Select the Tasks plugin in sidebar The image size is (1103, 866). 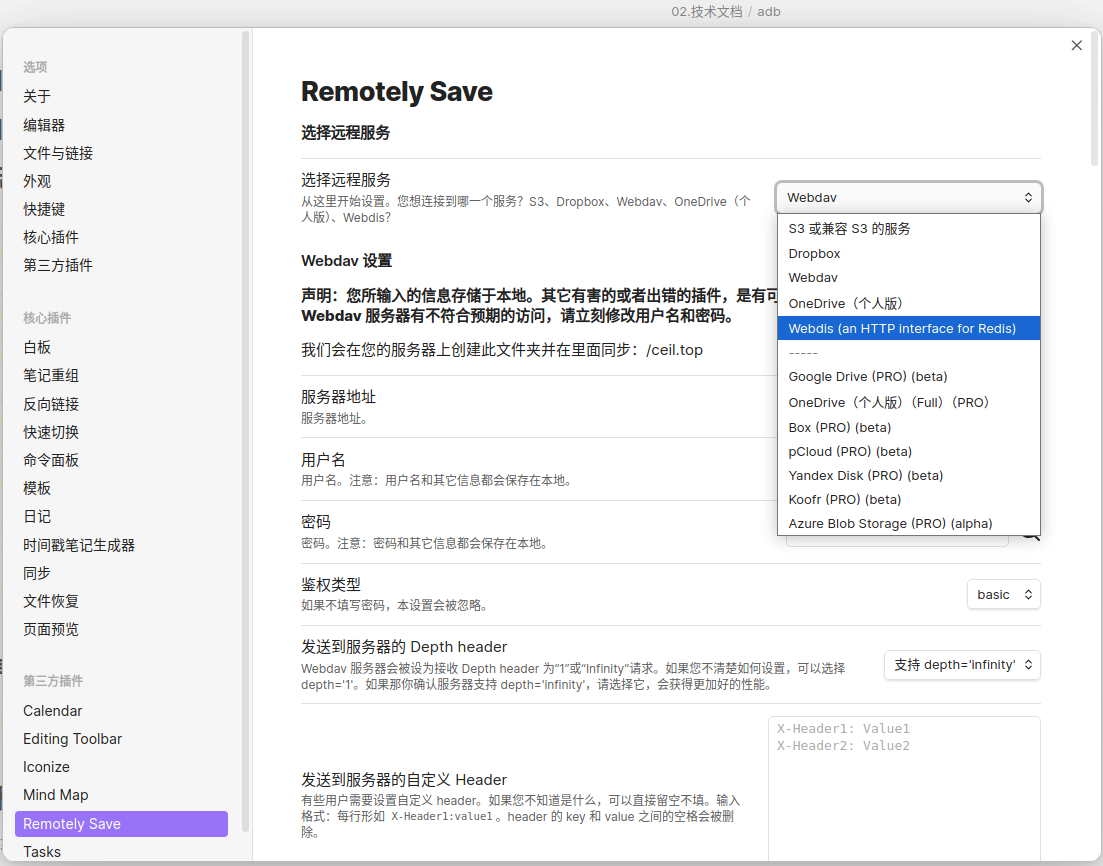click(x=41, y=851)
